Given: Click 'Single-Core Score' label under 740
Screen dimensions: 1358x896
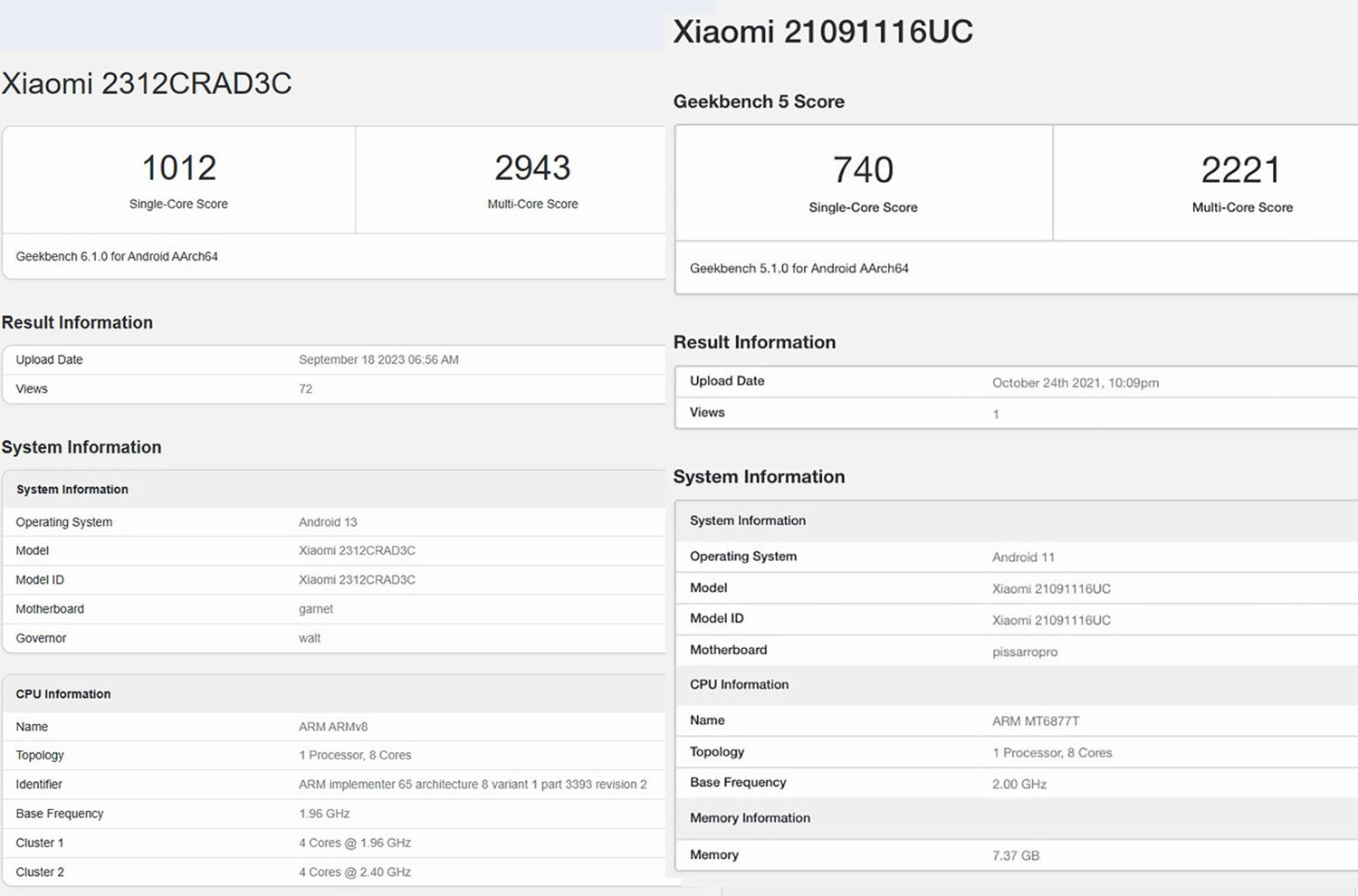Looking at the screenshot, I should coord(863,207).
